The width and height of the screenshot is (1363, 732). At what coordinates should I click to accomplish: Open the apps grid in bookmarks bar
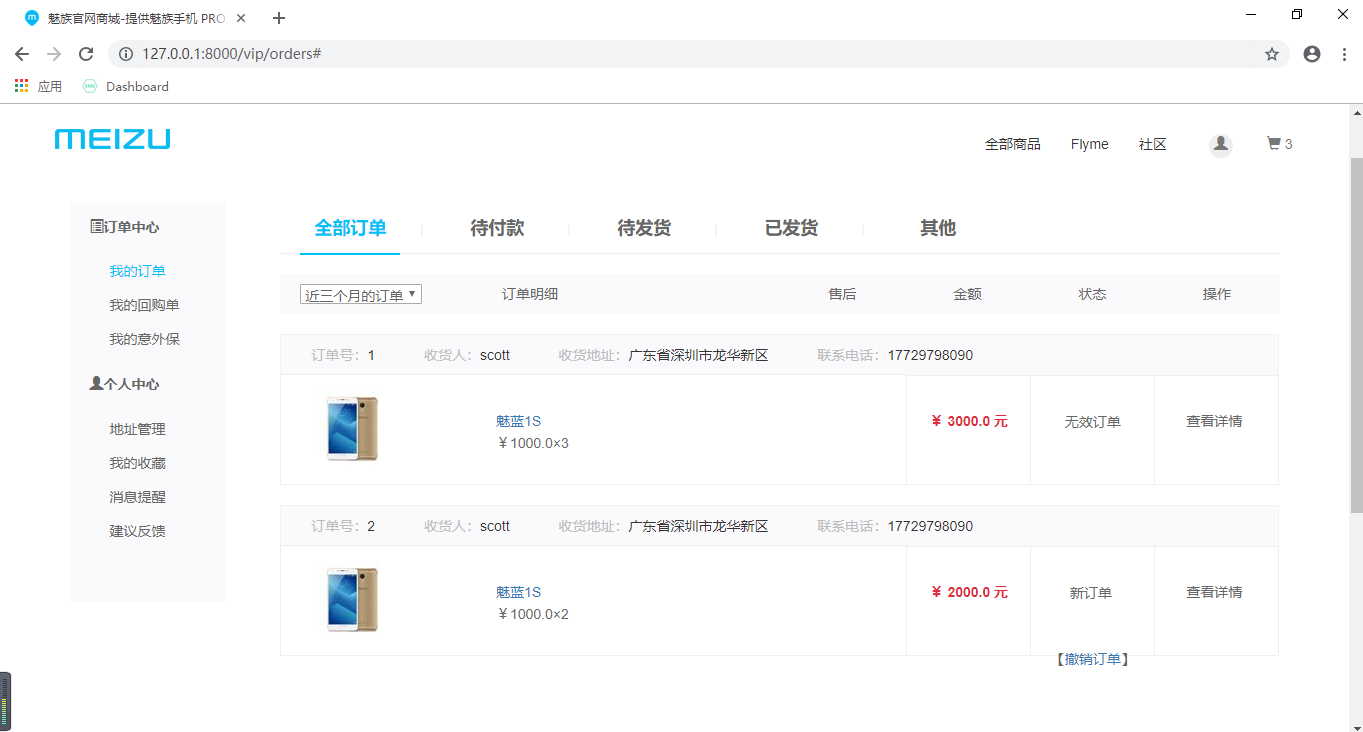click(x=22, y=86)
